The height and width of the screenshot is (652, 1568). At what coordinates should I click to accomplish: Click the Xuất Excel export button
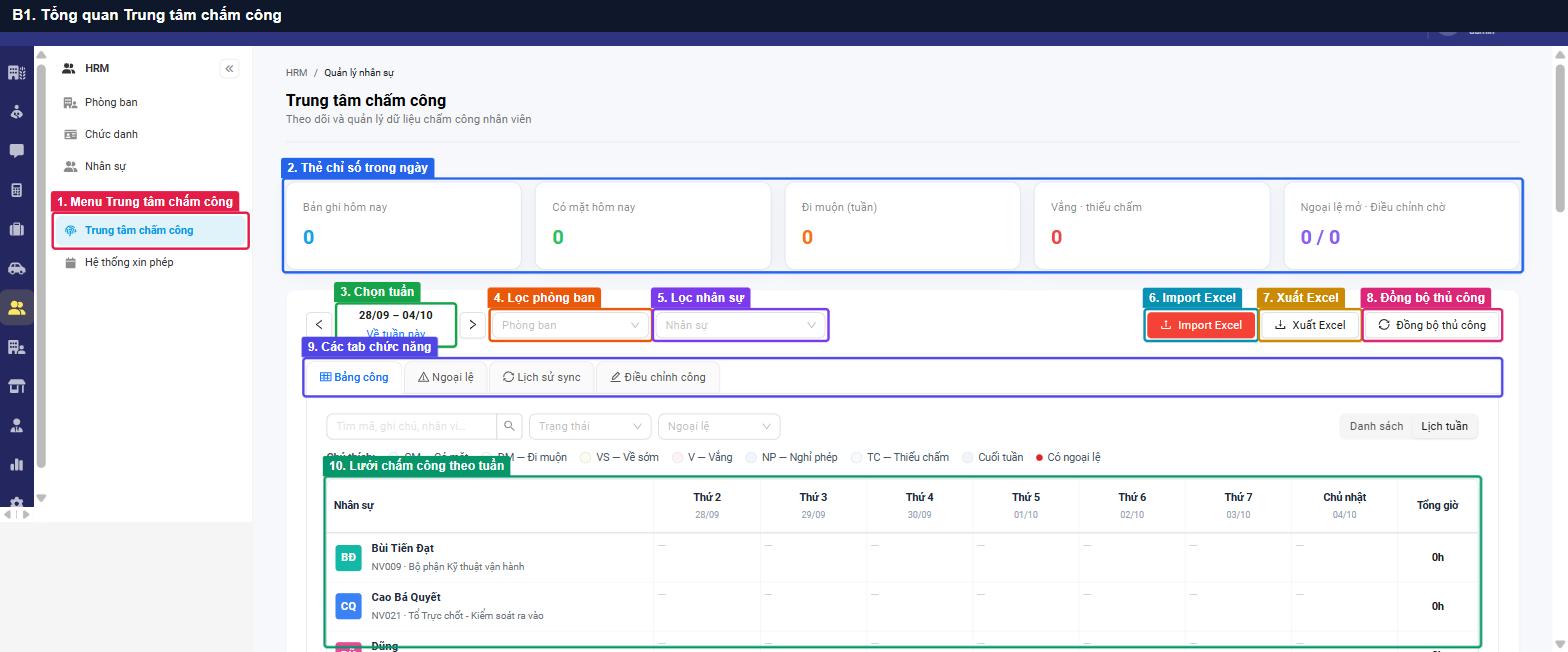[x=1309, y=325]
